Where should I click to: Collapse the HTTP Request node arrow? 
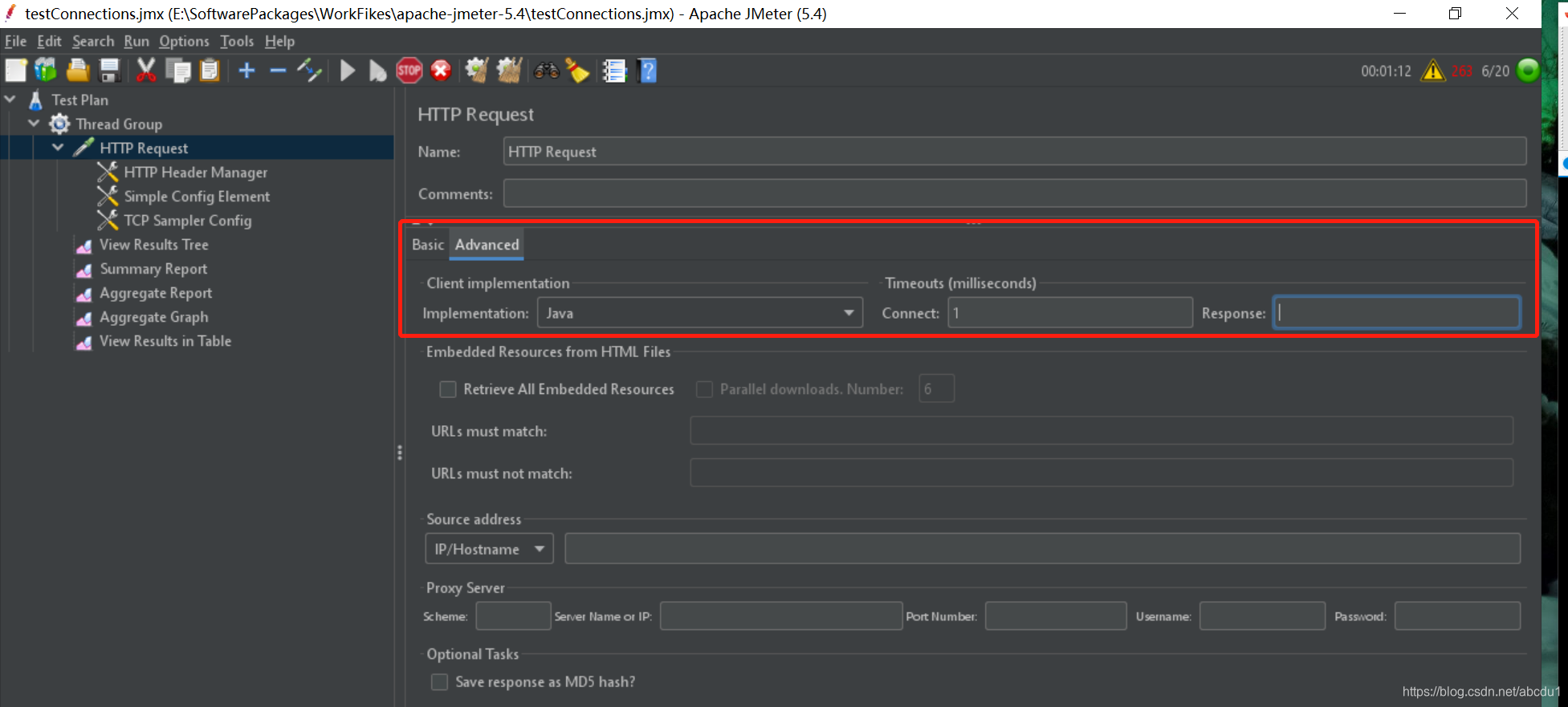58,148
